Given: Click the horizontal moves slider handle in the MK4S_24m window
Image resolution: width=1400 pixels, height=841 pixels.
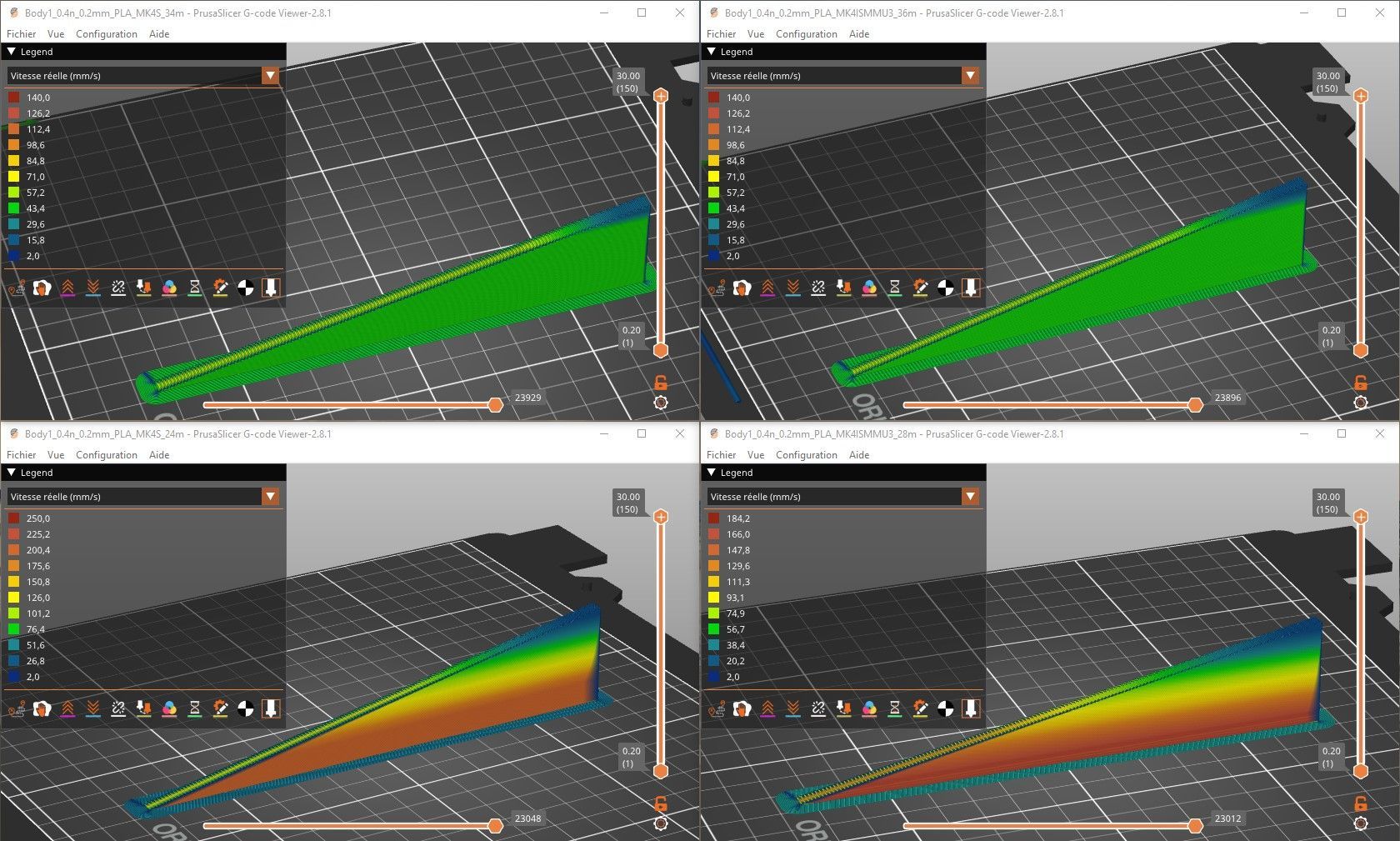Looking at the screenshot, I should (x=495, y=826).
